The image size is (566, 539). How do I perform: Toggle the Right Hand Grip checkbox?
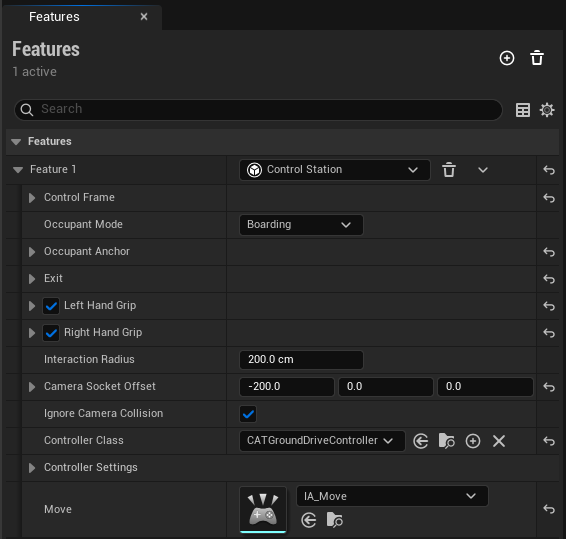coord(51,333)
